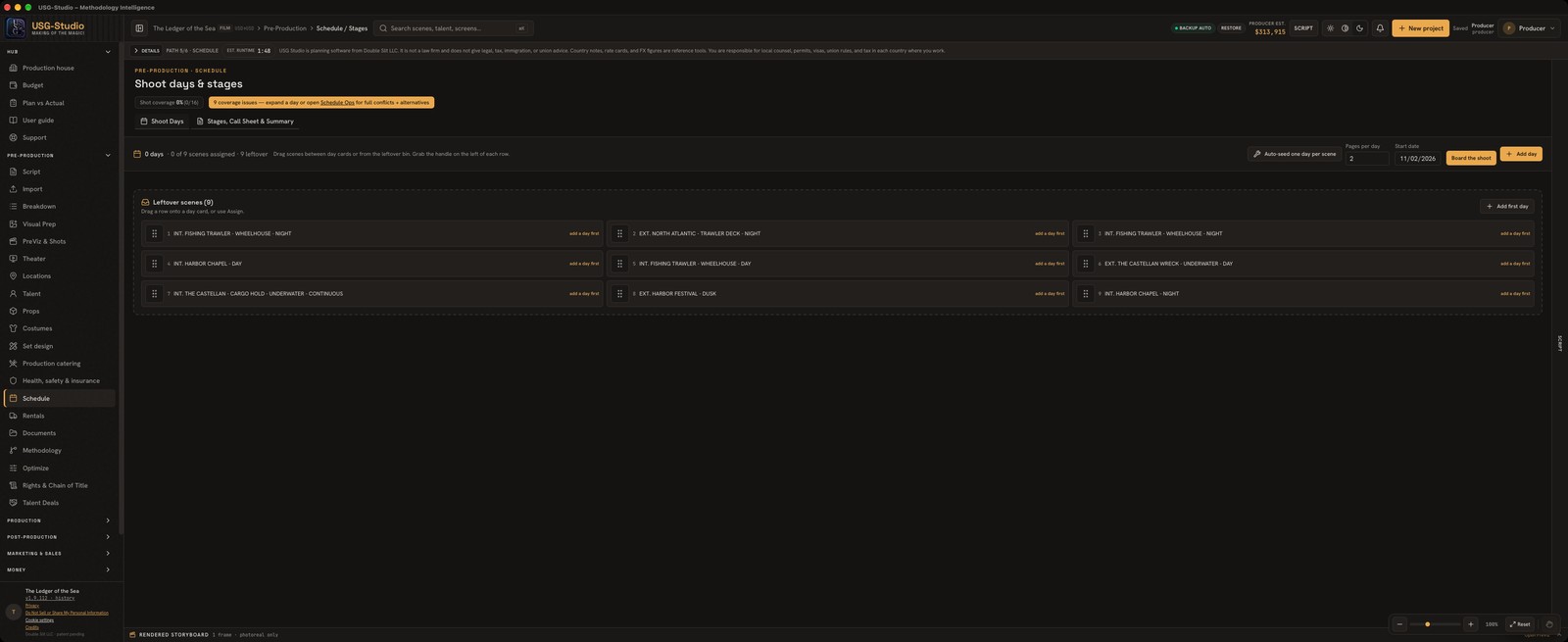This screenshot has height=642, width=1568.
Task: Click the Script icon in Pre-Production sidebar
Action: click(13, 172)
